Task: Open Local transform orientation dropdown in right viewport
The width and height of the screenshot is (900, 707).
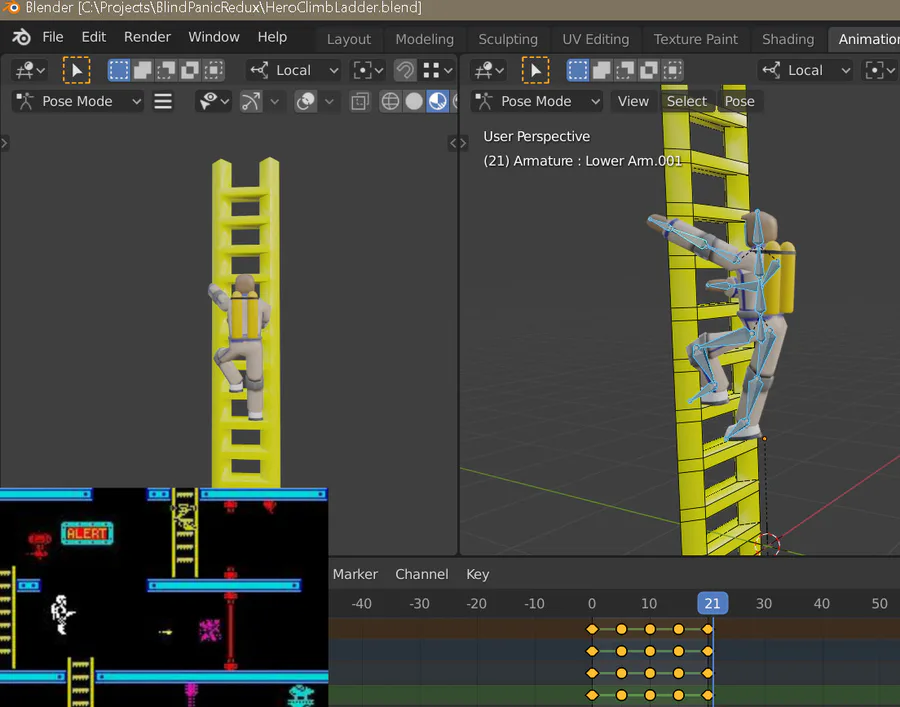Action: pos(805,70)
